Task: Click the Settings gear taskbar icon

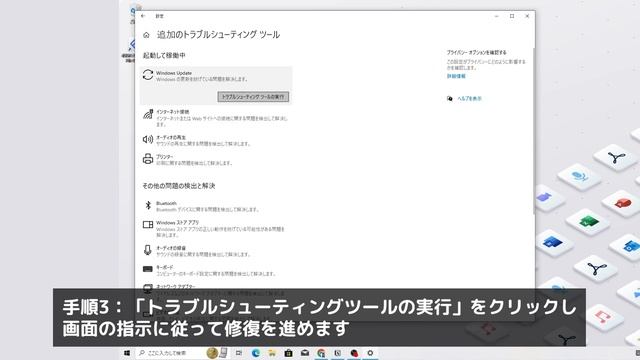Action: pyautogui.click(x=370, y=353)
